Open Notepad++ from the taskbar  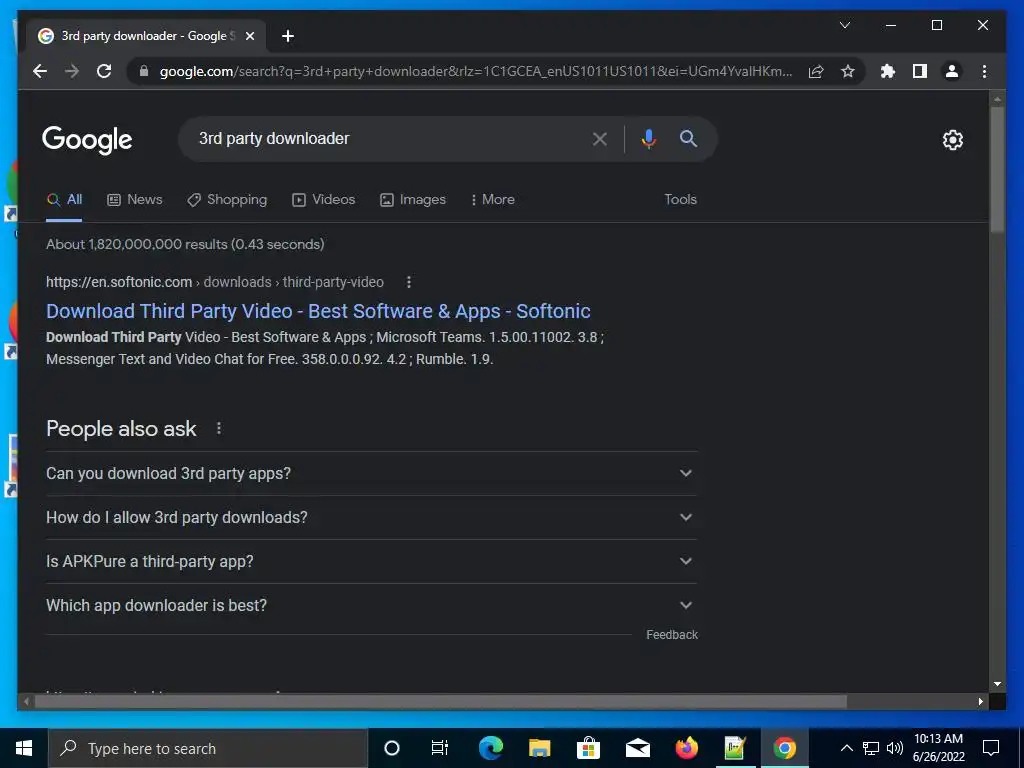click(x=735, y=748)
